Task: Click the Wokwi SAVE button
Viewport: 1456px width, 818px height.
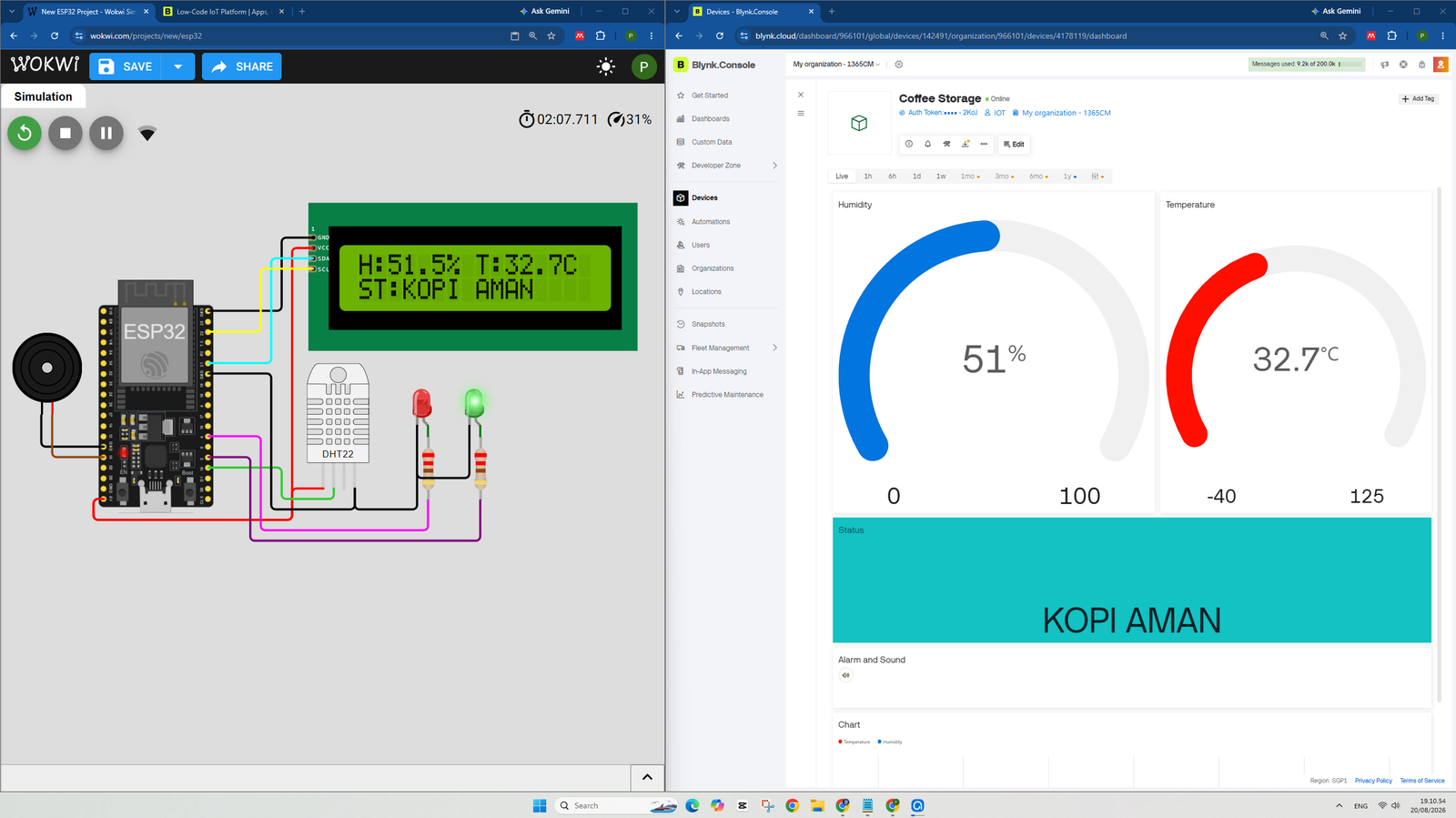Action: [x=126, y=66]
